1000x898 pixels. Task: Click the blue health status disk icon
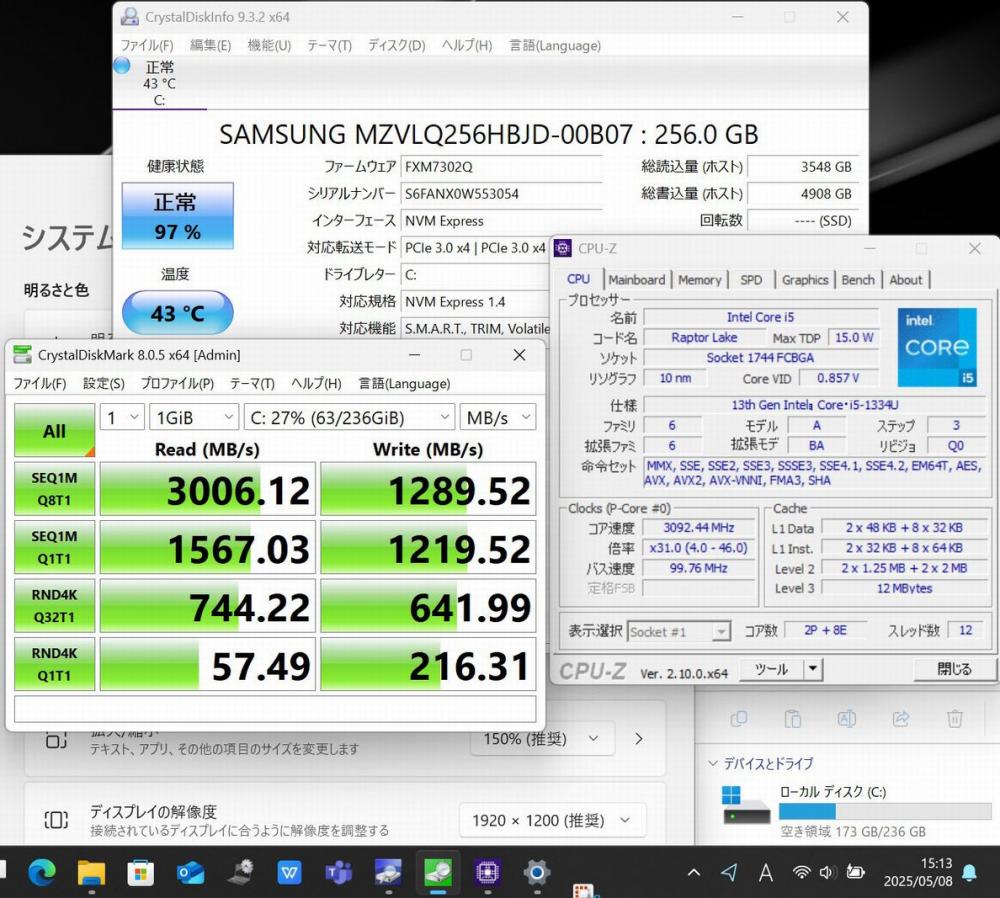pos(122,65)
